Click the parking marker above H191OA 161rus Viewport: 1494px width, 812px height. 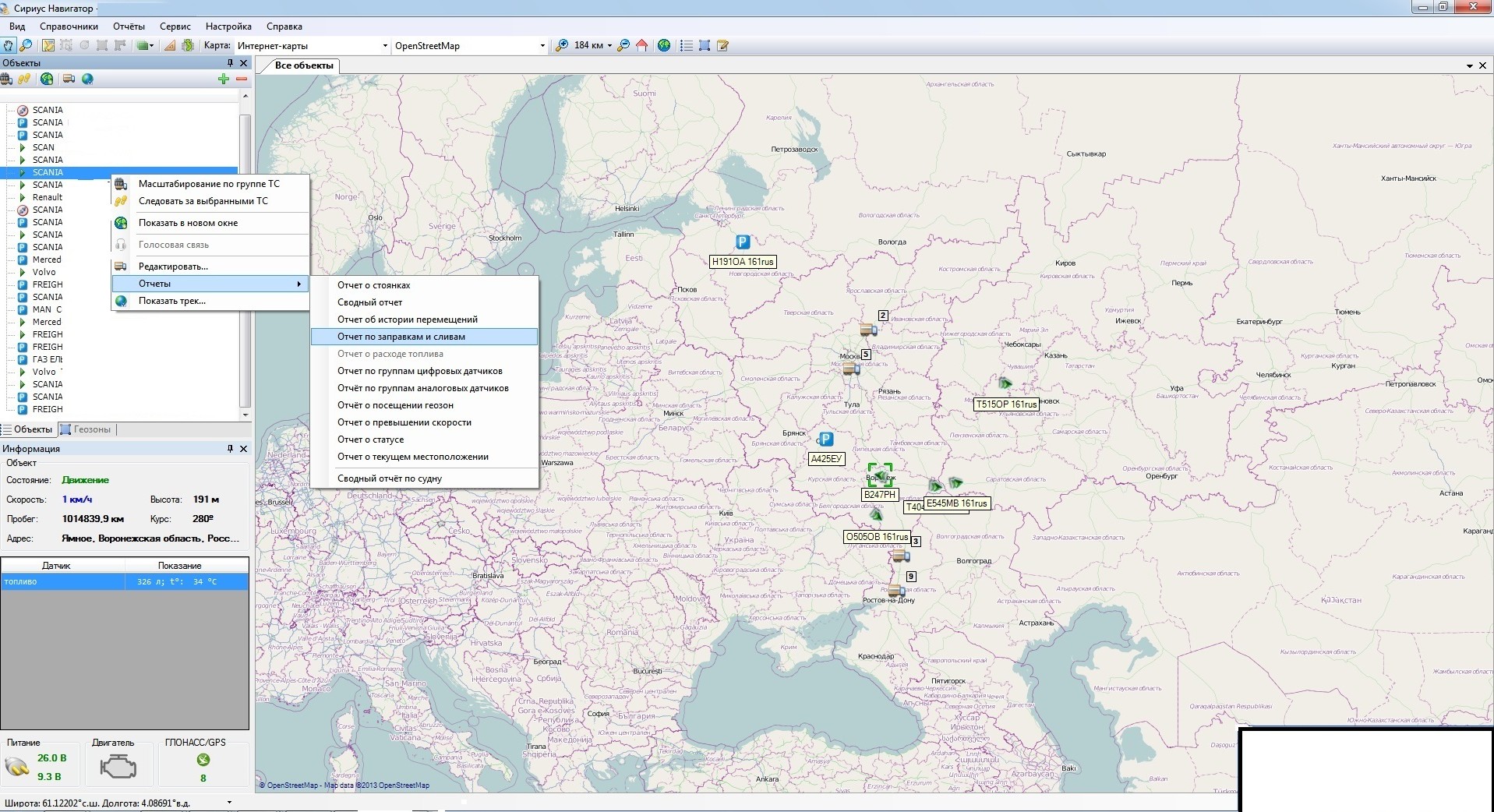(743, 242)
